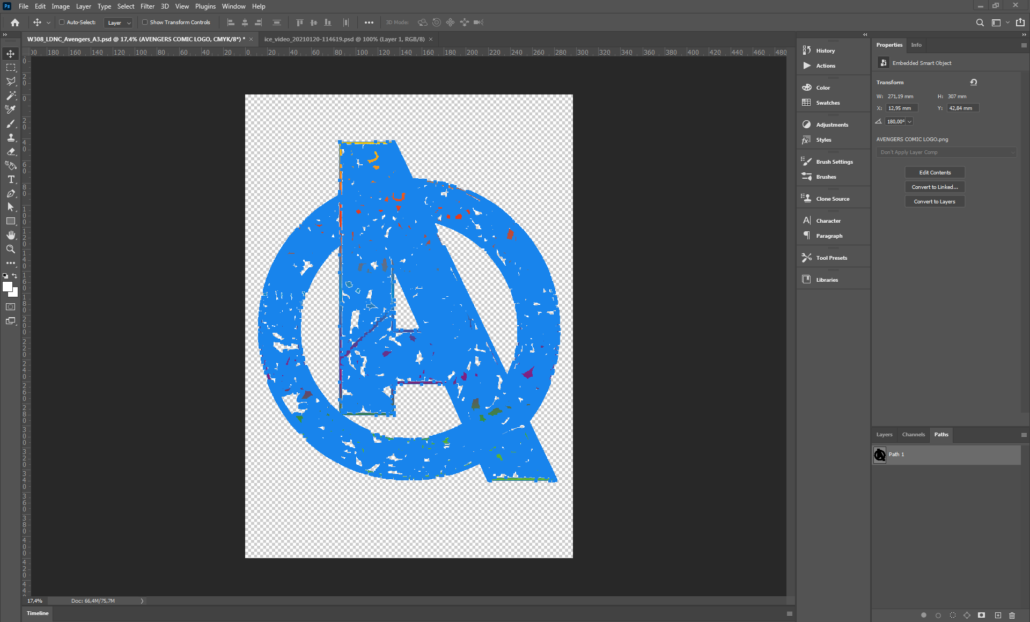Select Path 1 thumbnail in Paths panel
Viewport: 1030px width, 622px height.
[x=880, y=455]
